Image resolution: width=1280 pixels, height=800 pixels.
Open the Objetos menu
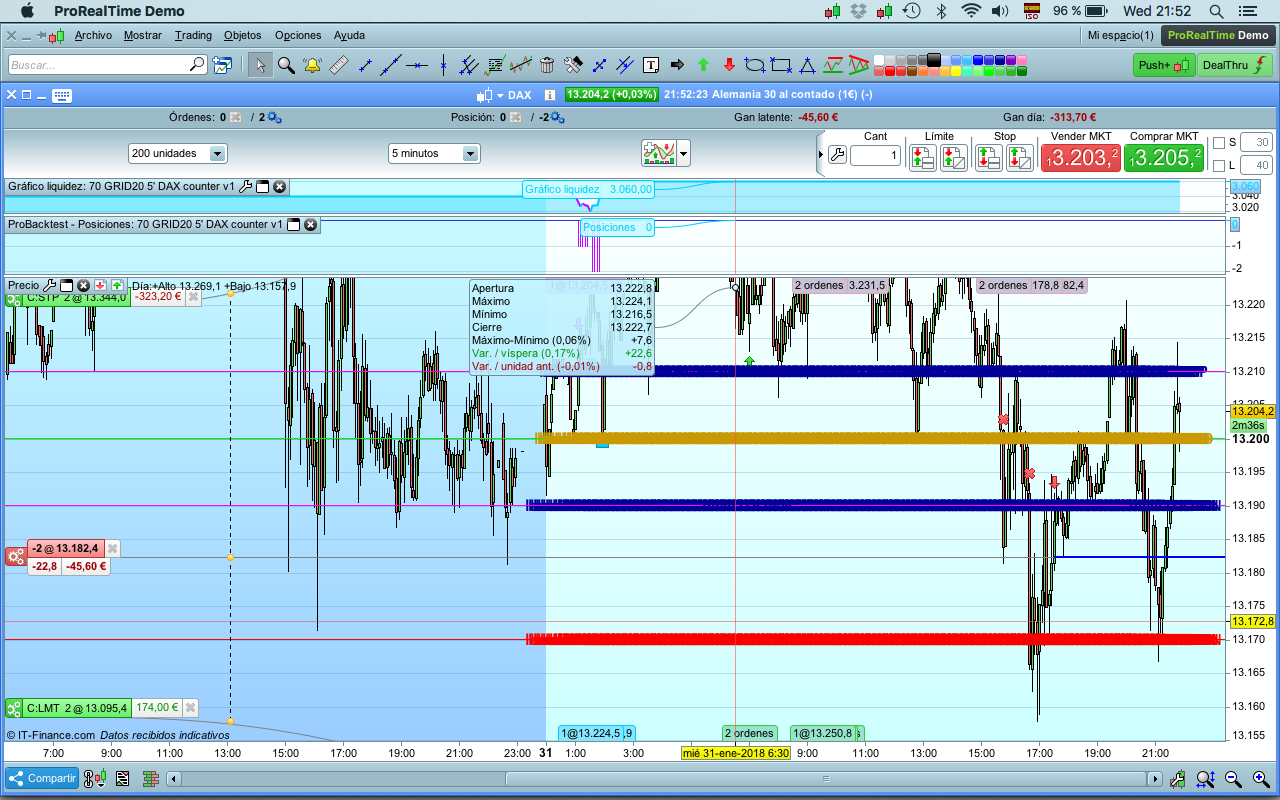coord(242,35)
